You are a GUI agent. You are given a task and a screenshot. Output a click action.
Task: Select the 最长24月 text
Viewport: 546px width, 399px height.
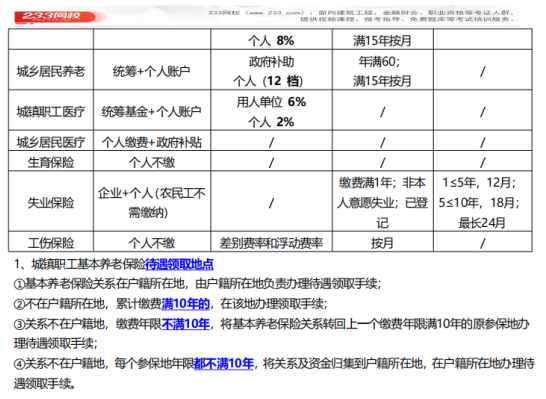point(482,223)
